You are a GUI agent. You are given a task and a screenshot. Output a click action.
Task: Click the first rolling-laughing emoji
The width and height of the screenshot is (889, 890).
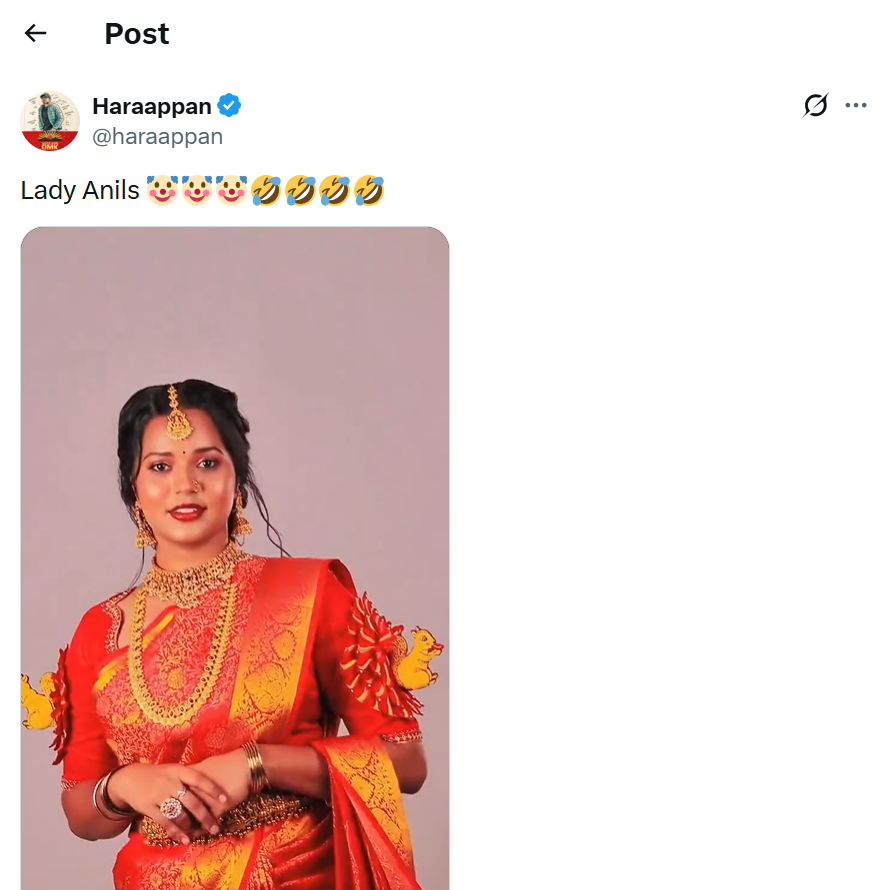266,190
